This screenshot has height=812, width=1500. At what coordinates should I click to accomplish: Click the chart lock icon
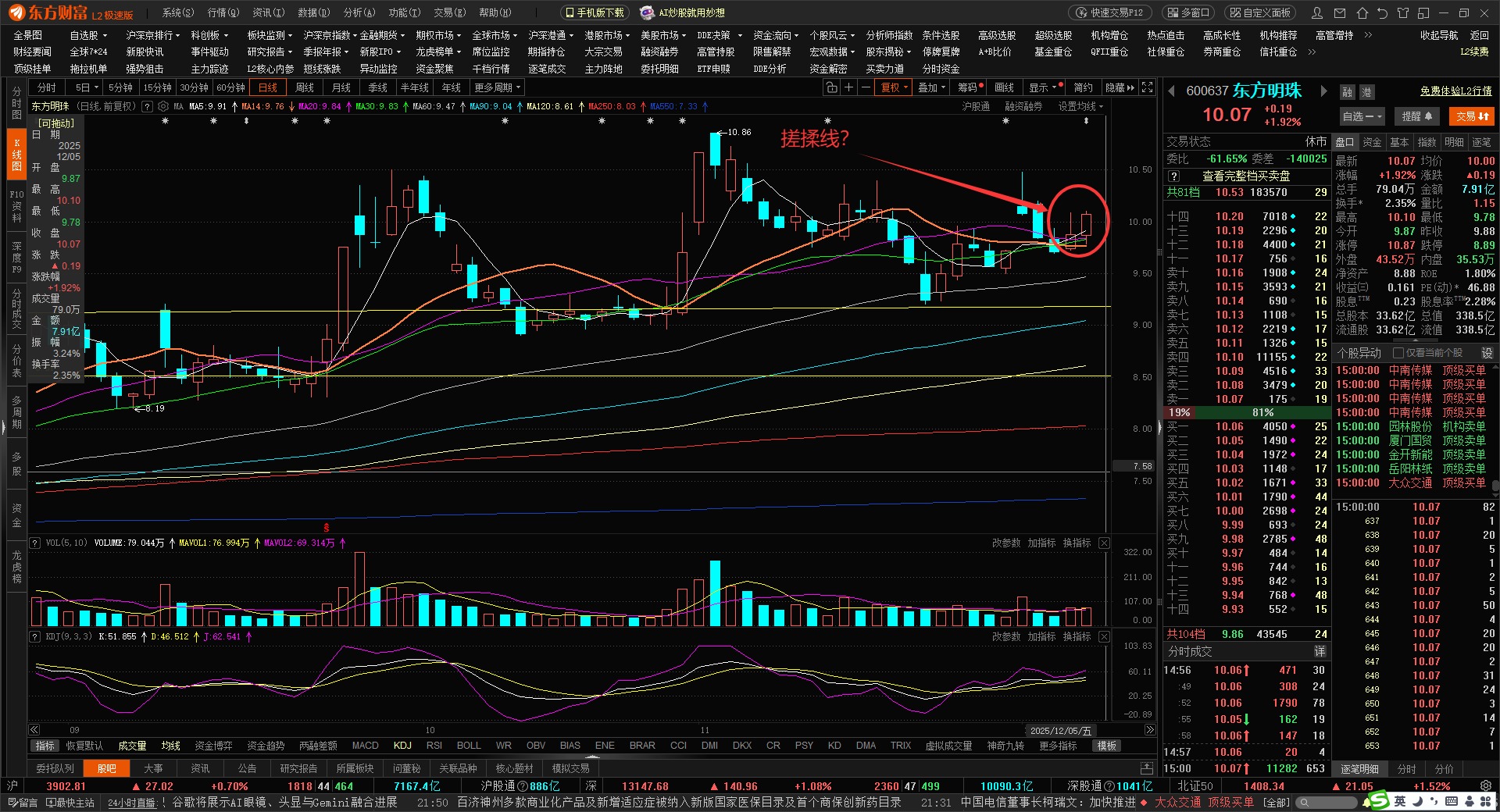(832, 87)
